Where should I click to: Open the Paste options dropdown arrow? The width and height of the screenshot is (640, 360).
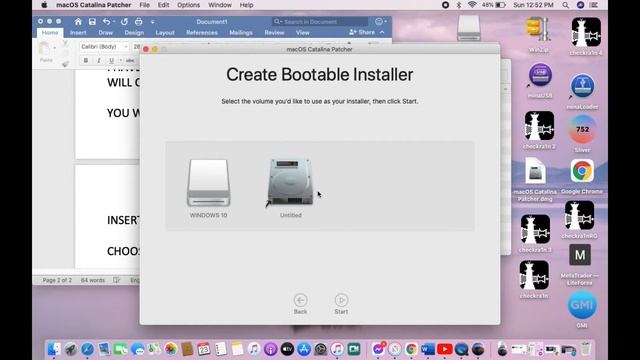[55, 48]
